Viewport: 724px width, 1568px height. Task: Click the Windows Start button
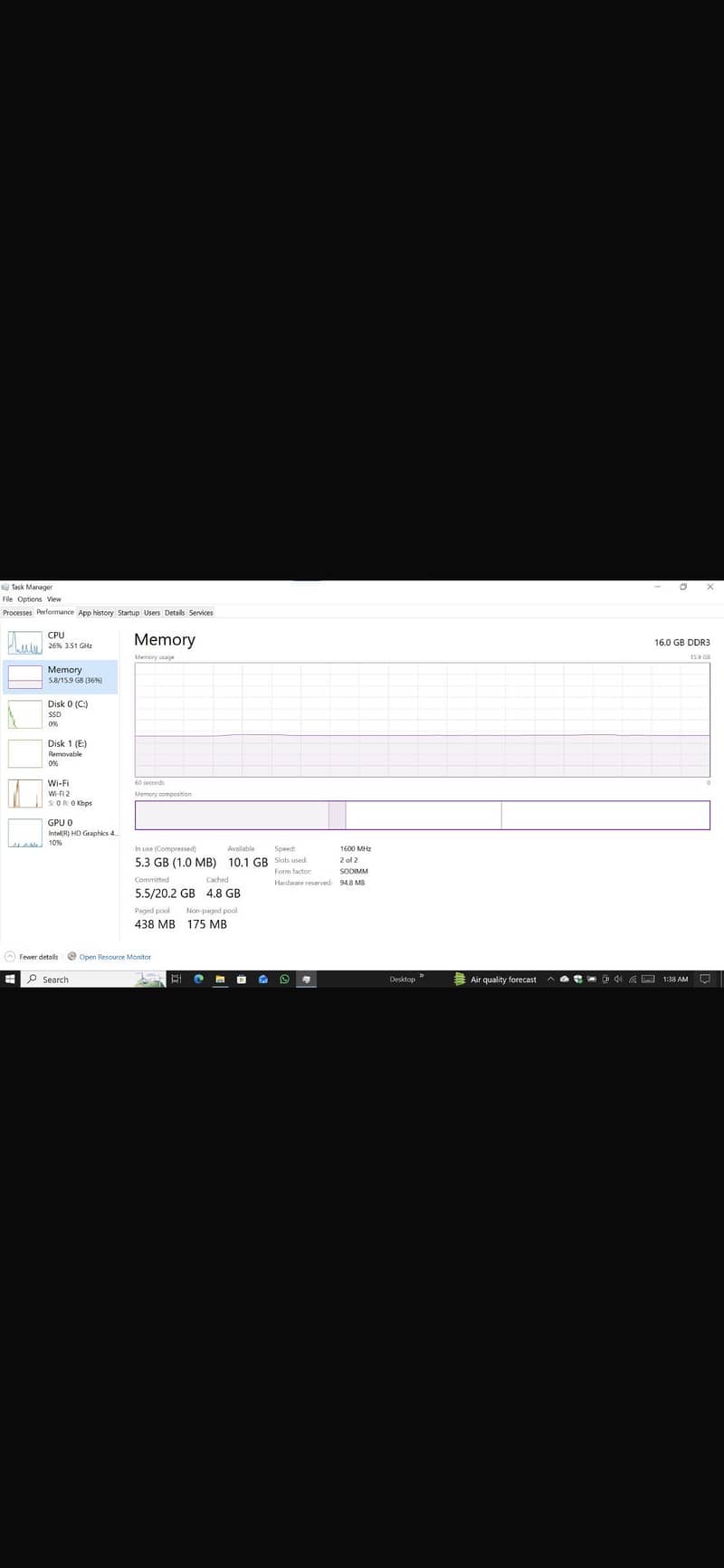(10, 979)
